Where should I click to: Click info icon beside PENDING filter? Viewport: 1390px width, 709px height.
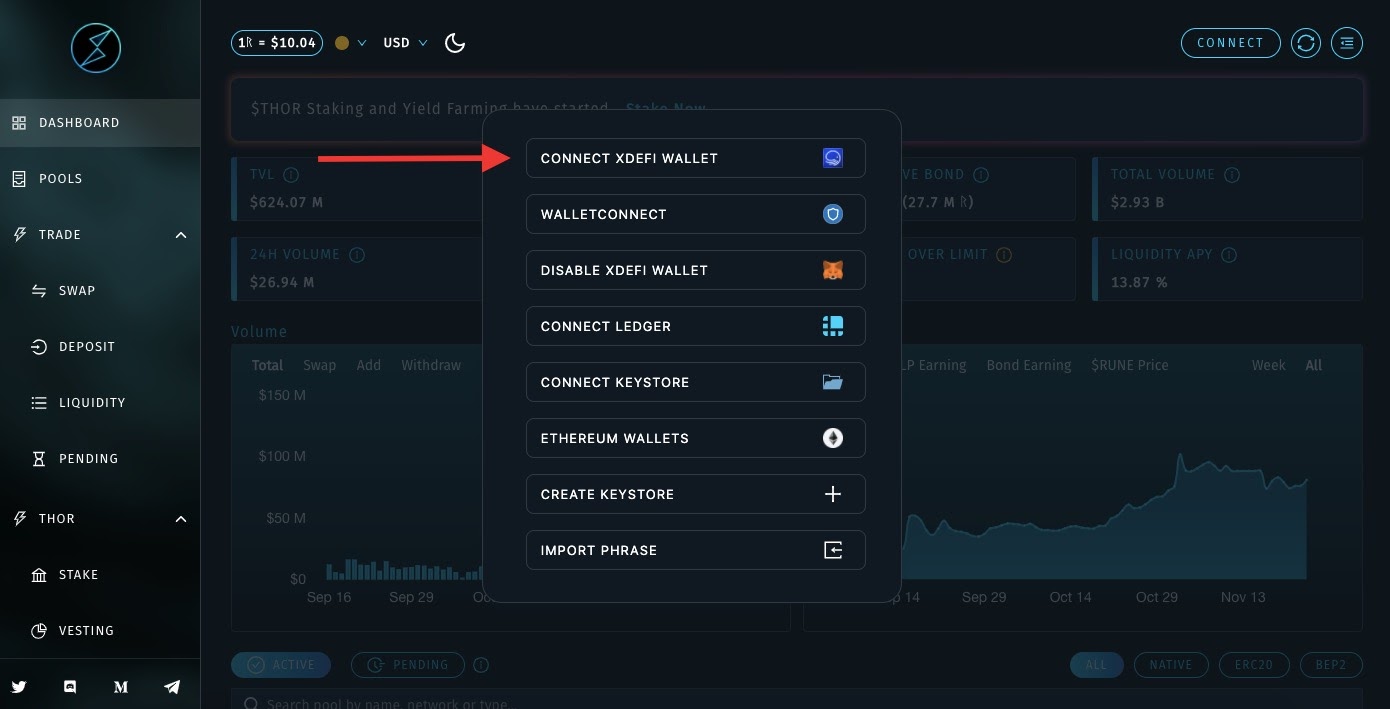(x=481, y=665)
